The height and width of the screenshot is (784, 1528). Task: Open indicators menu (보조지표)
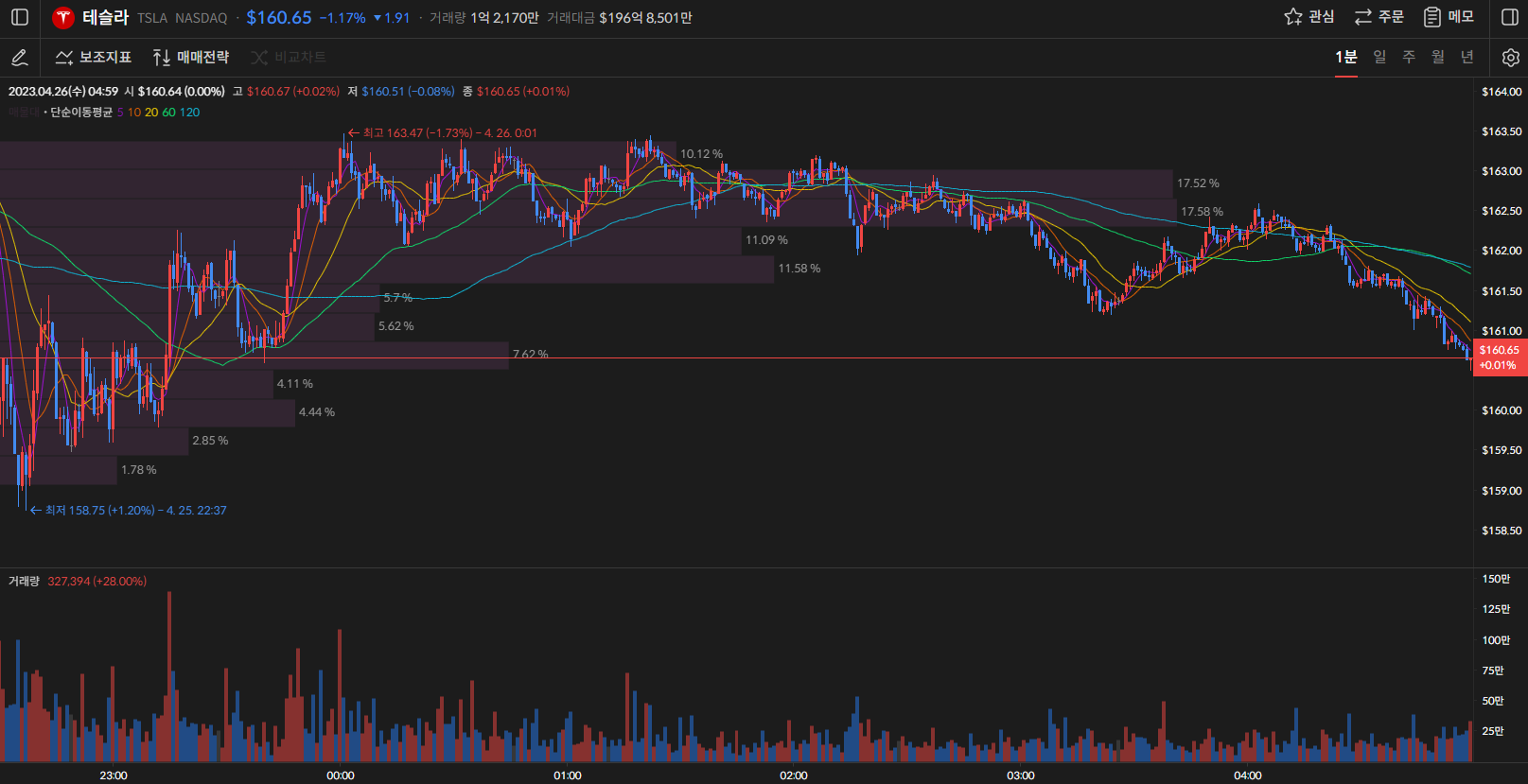(93, 58)
